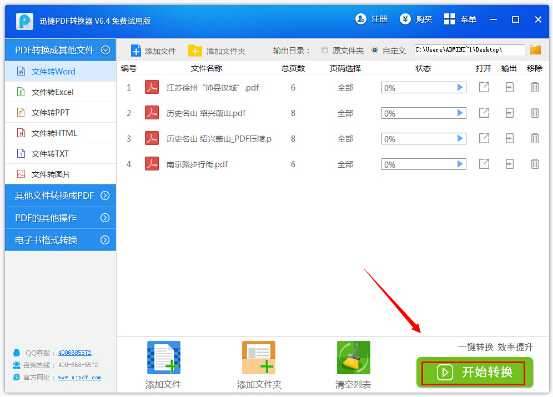Screen dimensions: 553x397
Task: Open the 注册 account option in title bar
Action: [372, 19]
